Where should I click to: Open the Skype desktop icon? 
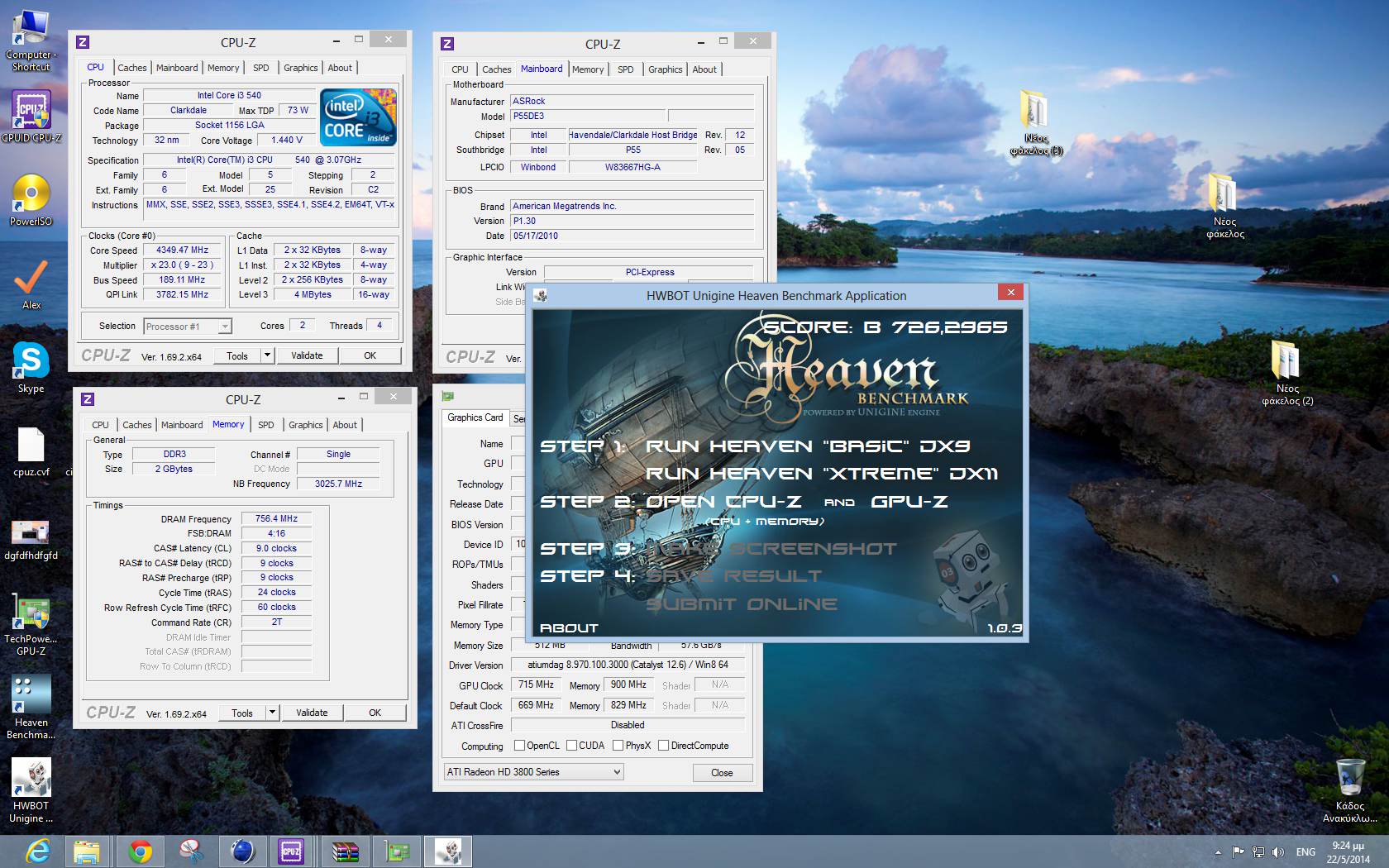point(31,367)
